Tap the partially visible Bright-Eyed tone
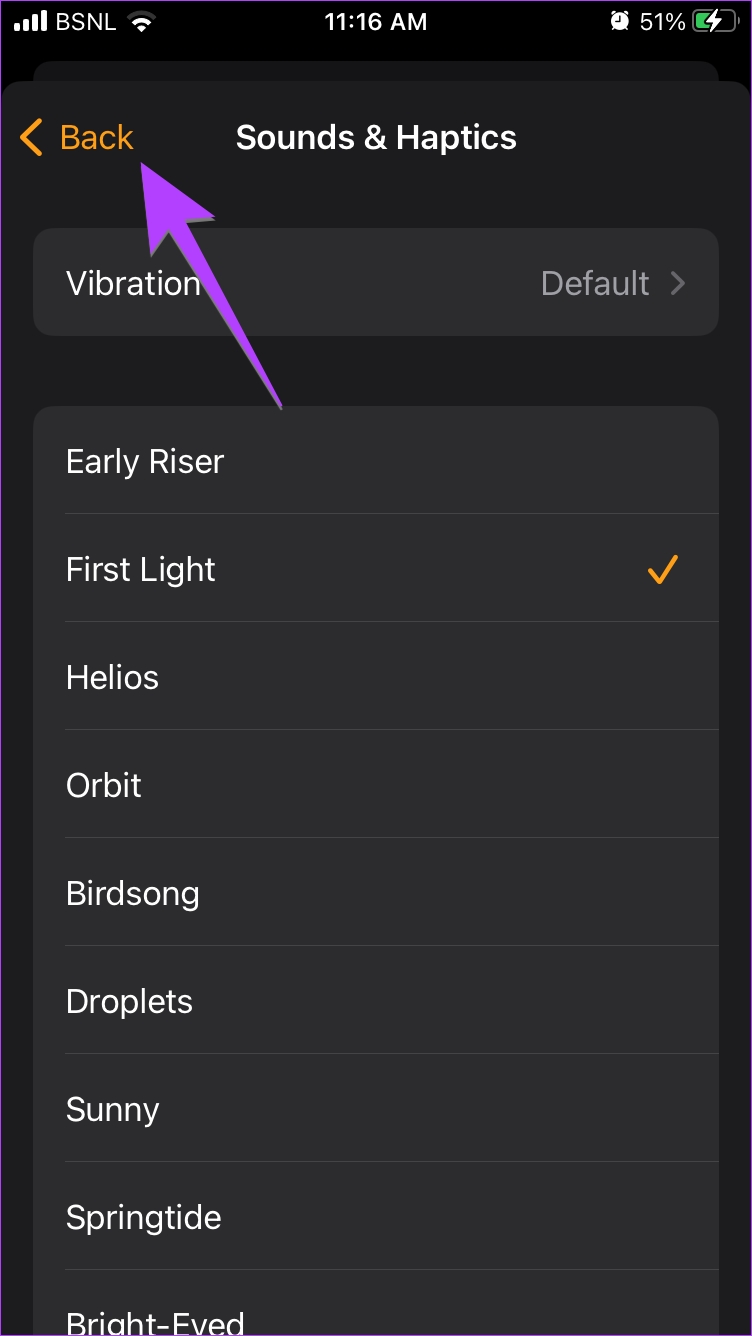The width and height of the screenshot is (752, 1336). 155,1320
